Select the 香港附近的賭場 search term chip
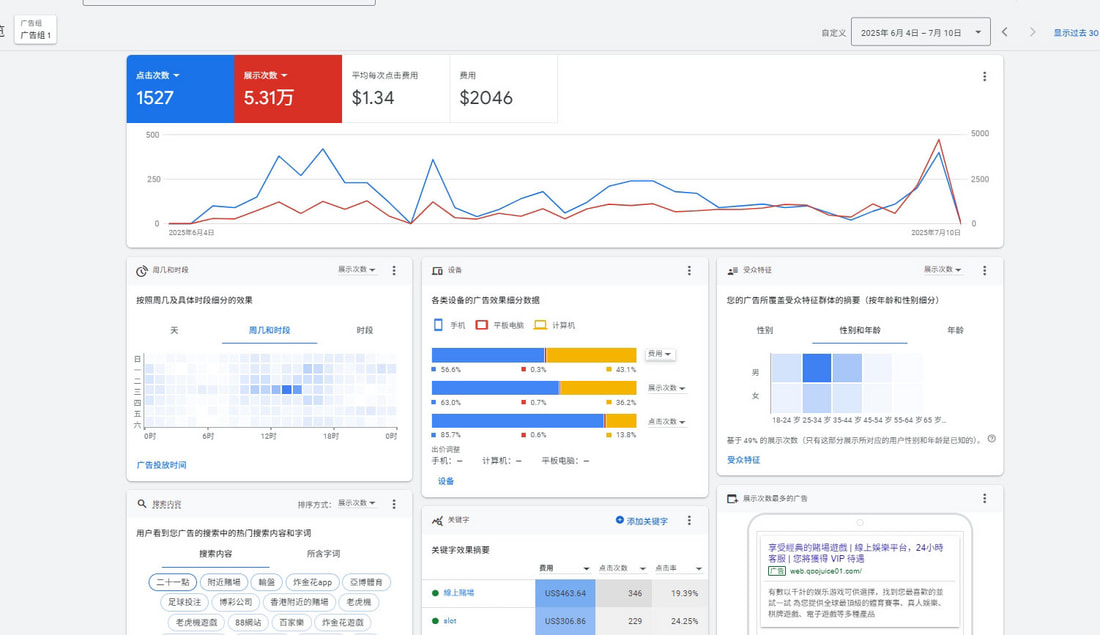1100x635 pixels. 300,602
